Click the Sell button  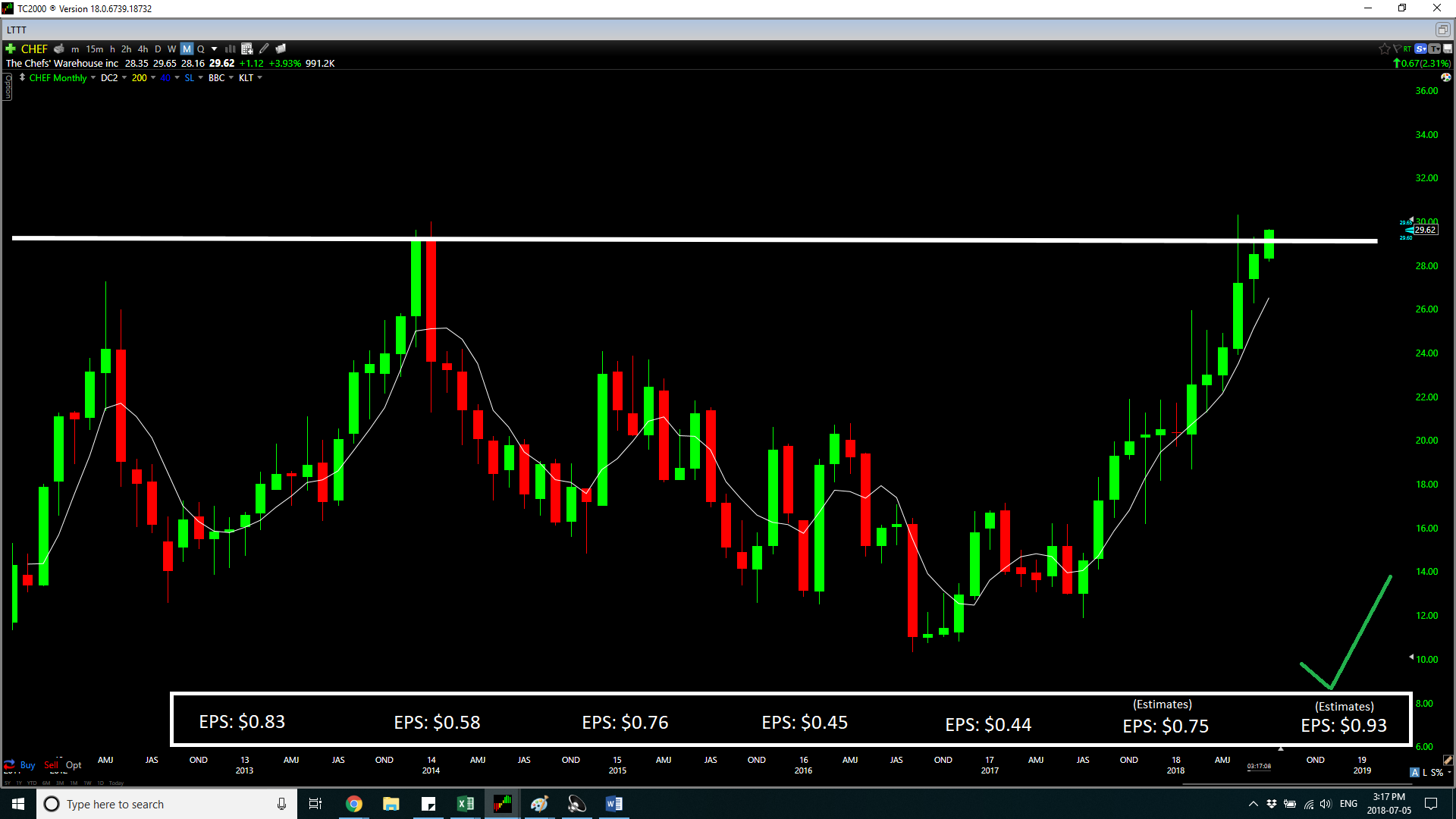(x=51, y=765)
